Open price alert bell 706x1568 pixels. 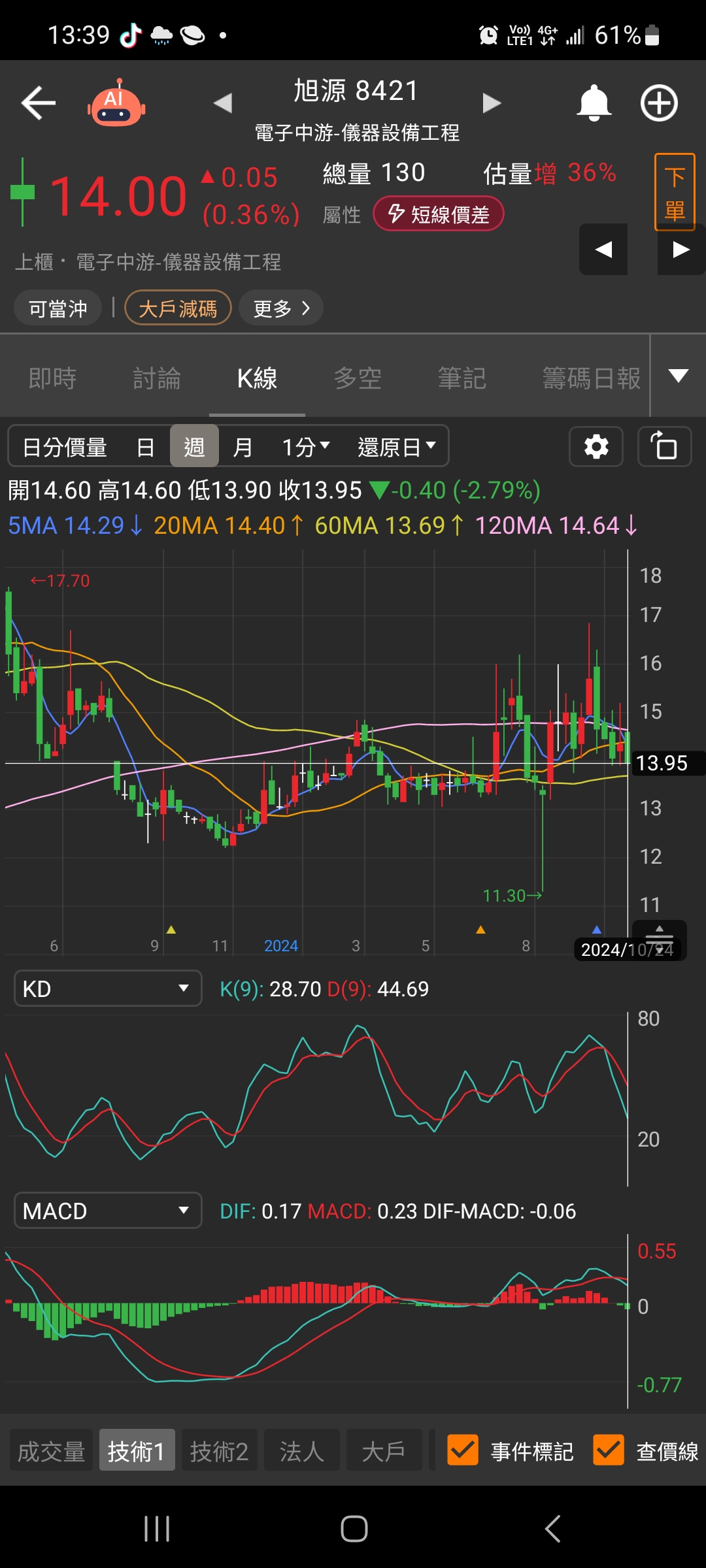594,103
